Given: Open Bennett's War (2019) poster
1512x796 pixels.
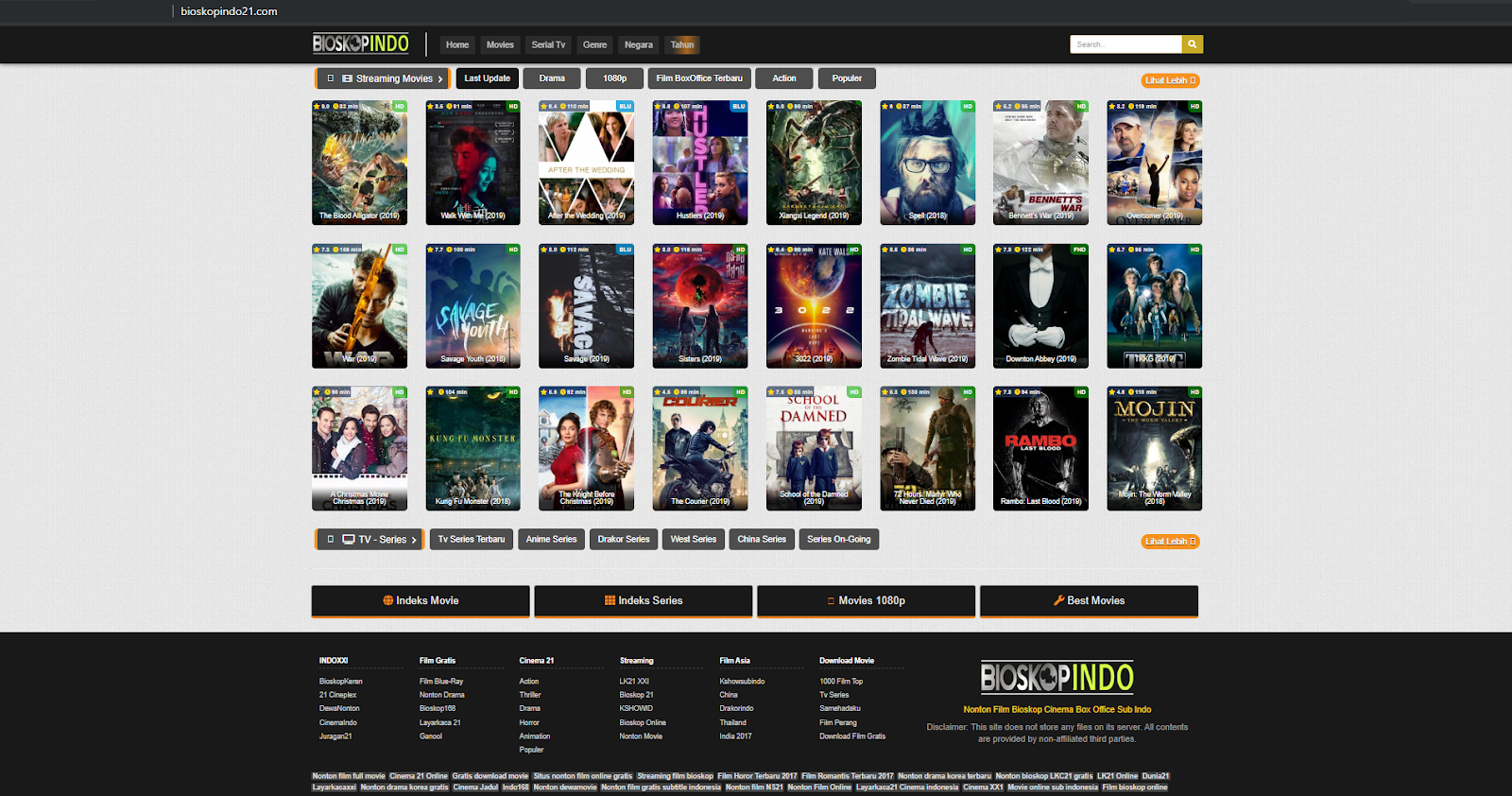Looking at the screenshot, I should click(x=1041, y=163).
